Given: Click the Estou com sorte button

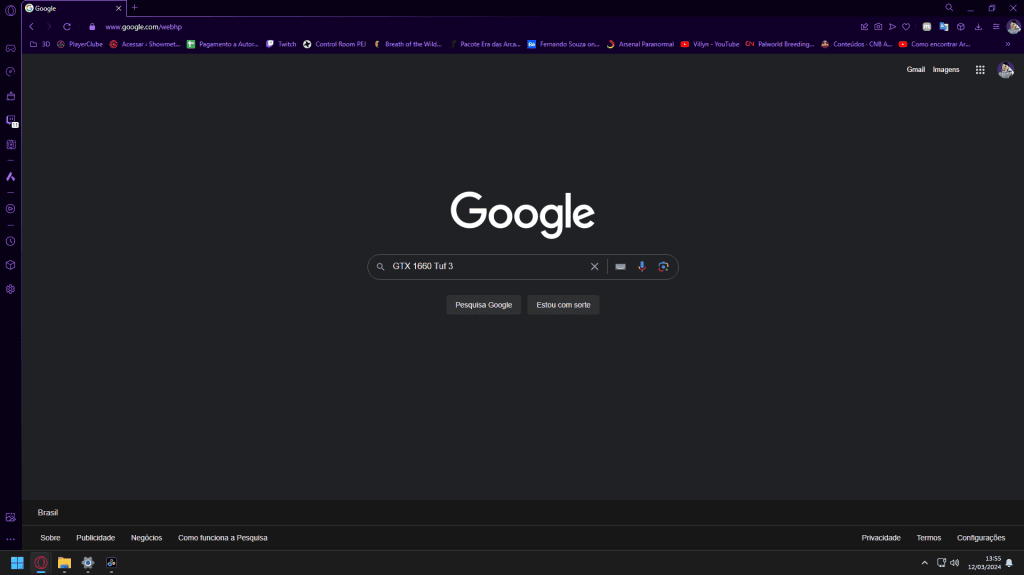Looking at the screenshot, I should (564, 305).
